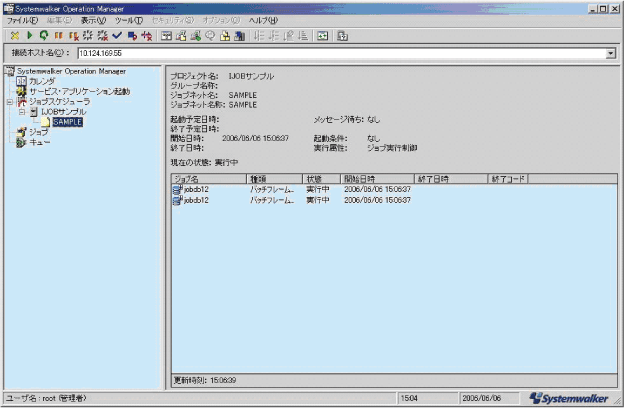Screen dimensions: 624x408
Task: Click the calendar icon next to カレンダ
Action: click(x=21, y=81)
